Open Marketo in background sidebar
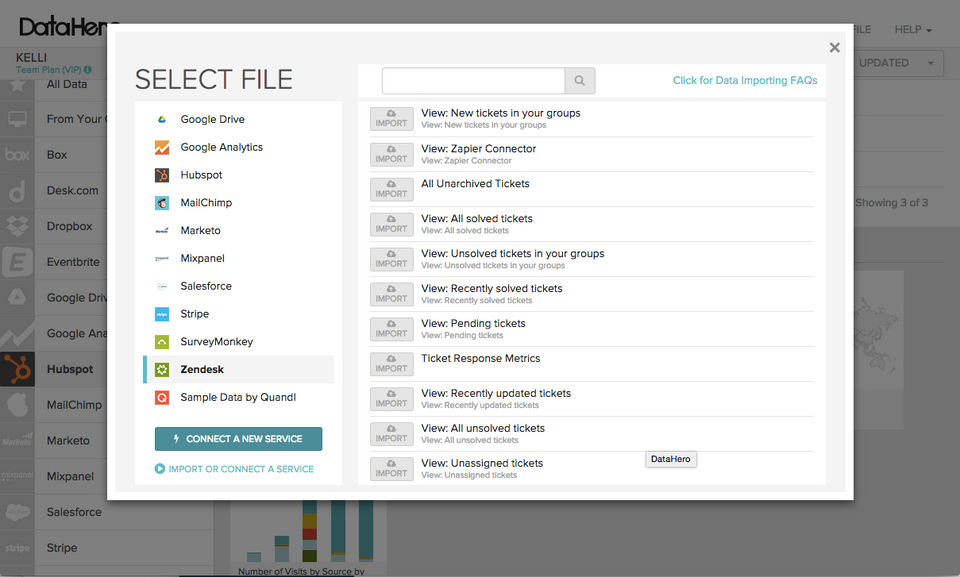 (68, 440)
